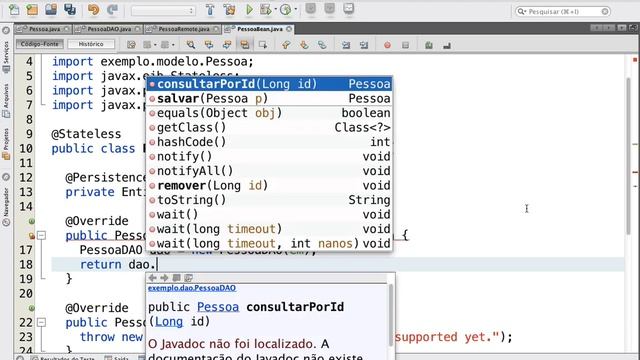Click the Profile Project icon
Viewport: 640px width, 360px height.
coord(285,9)
